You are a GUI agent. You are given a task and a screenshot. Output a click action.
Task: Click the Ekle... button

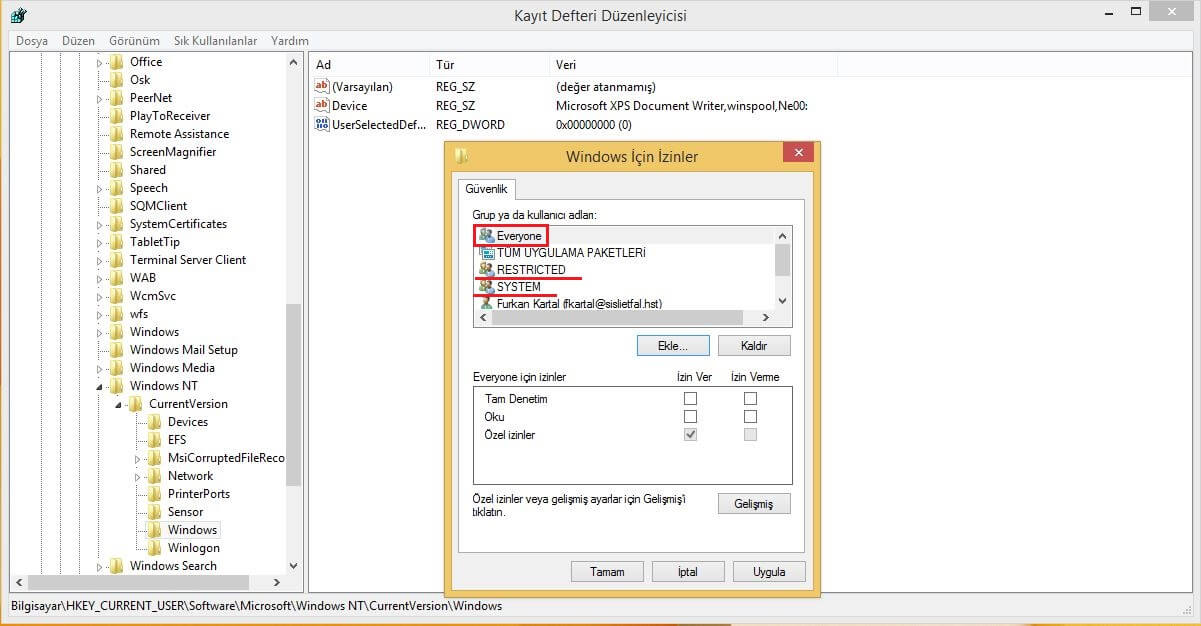click(x=673, y=345)
